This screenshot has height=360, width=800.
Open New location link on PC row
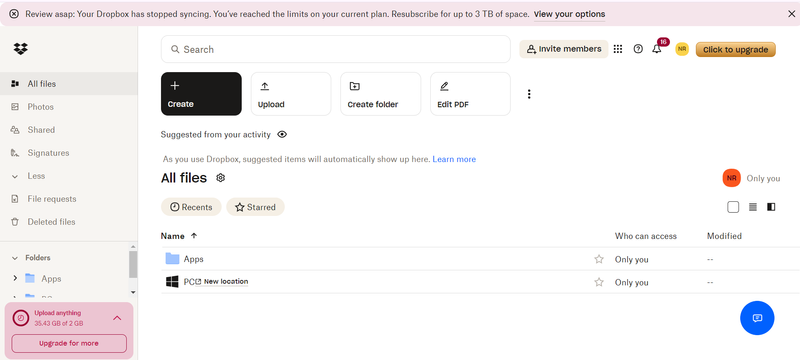pyautogui.click(x=222, y=281)
